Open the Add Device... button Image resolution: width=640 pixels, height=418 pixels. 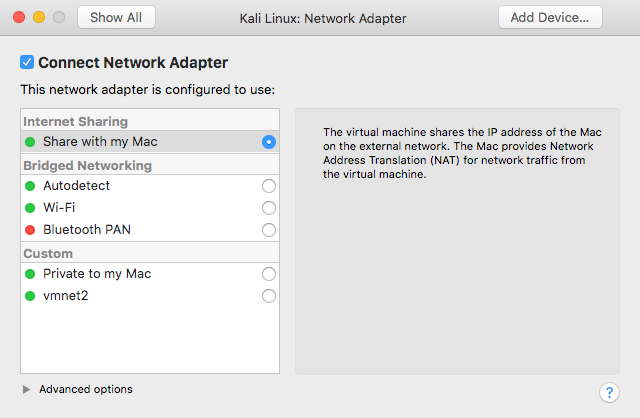click(x=550, y=17)
